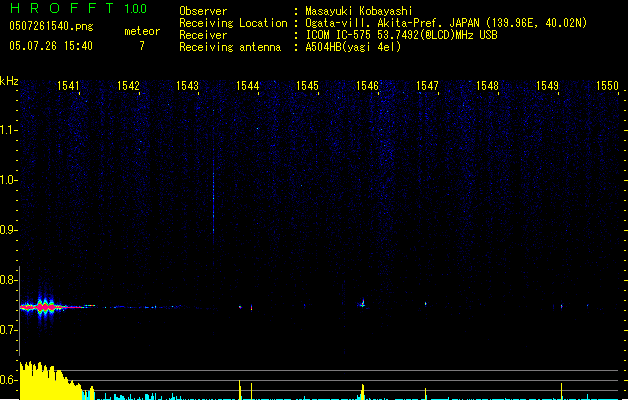Click the kHz axis unit label
This screenshot has width=629, height=400.
point(9,81)
